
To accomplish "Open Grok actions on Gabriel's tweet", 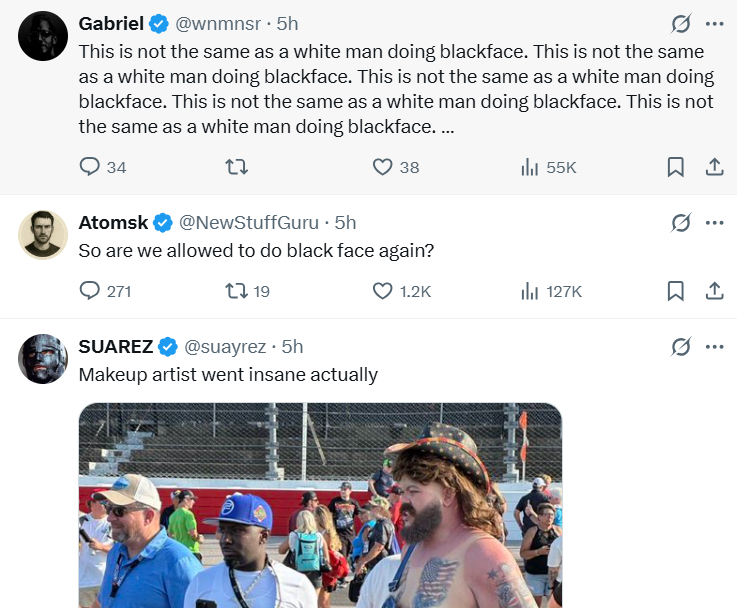I will tap(681, 23).
